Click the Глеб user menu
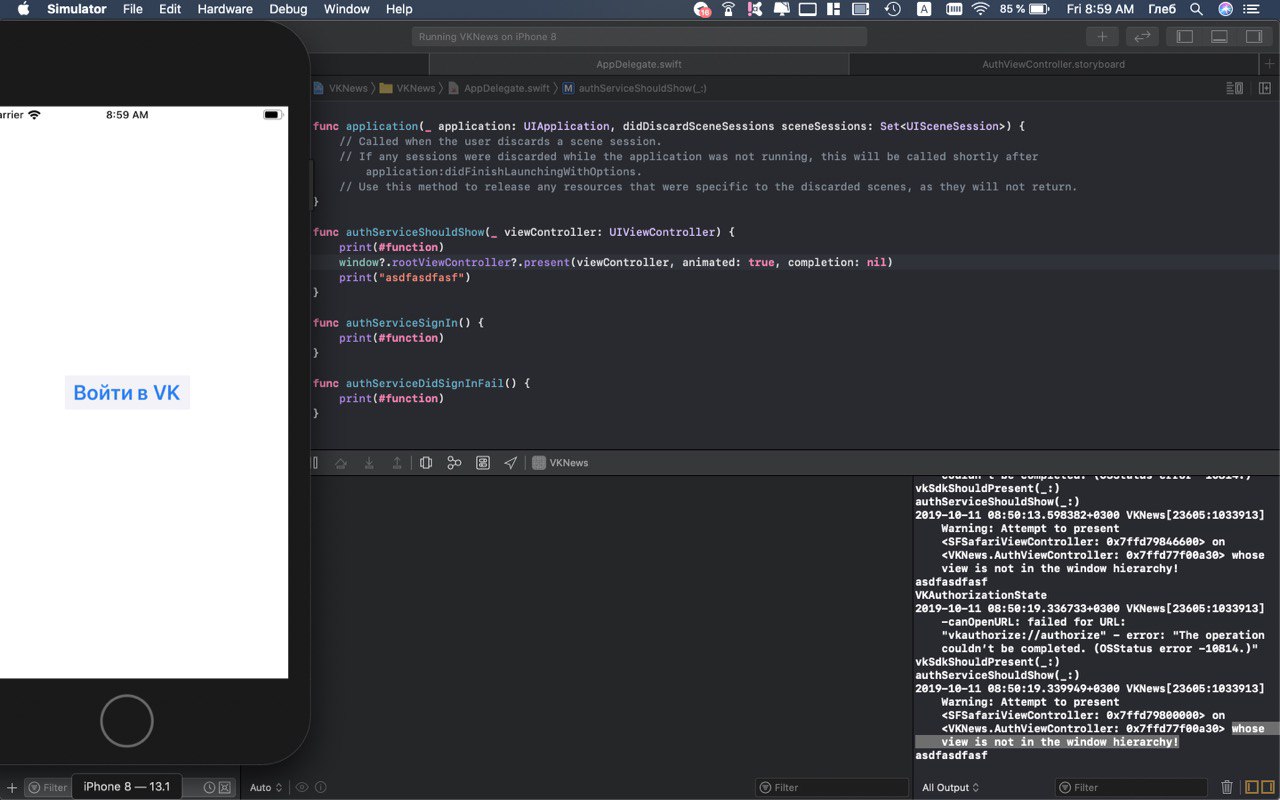 point(1162,9)
